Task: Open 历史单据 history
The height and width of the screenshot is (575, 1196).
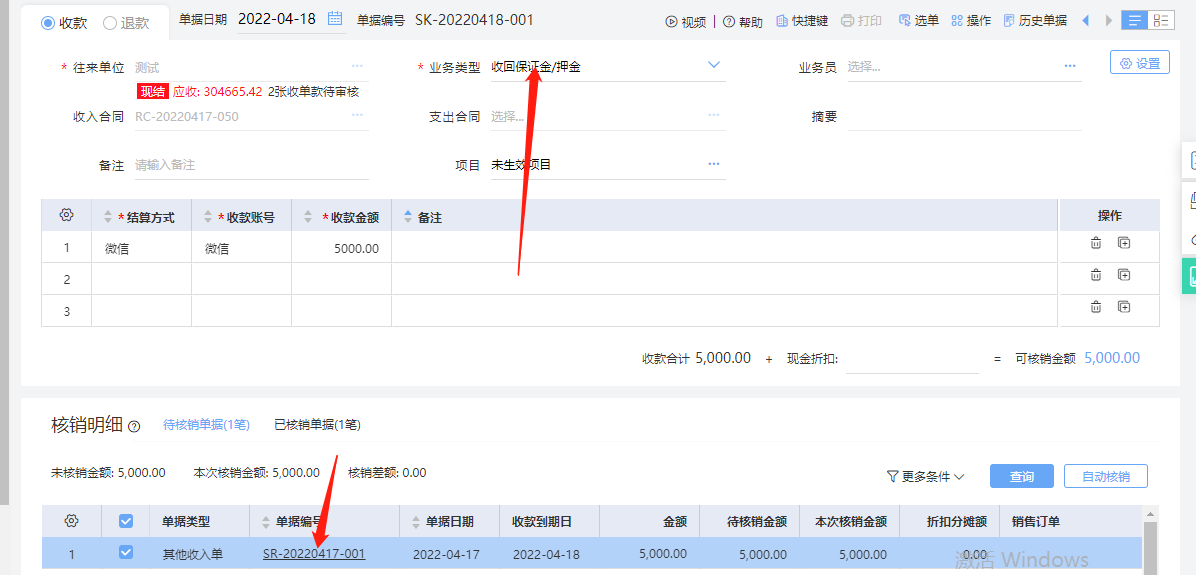Action: pos(1035,21)
